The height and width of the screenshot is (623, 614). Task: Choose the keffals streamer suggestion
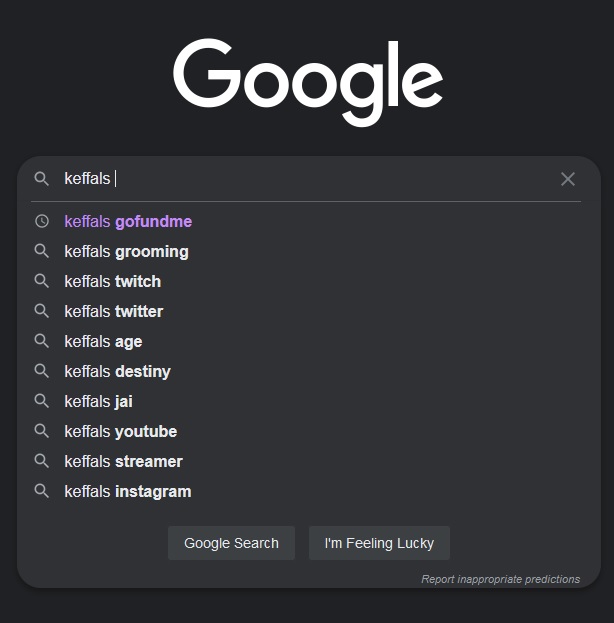coord(306,461)
